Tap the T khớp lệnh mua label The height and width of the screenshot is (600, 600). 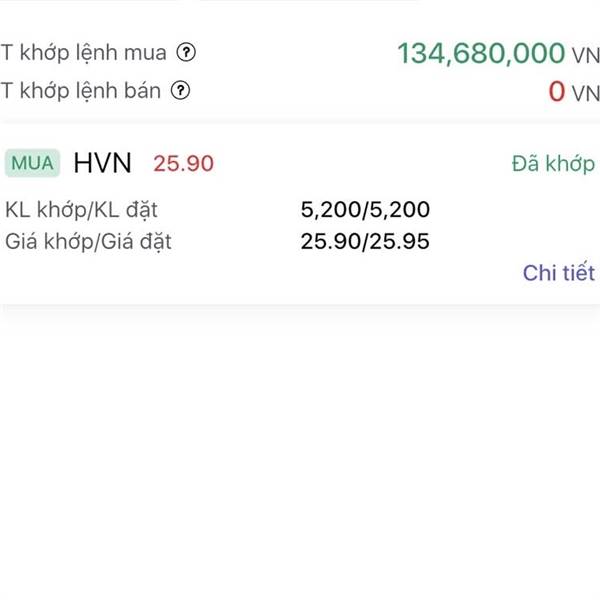pyautogui.click(x=84, y=53)
